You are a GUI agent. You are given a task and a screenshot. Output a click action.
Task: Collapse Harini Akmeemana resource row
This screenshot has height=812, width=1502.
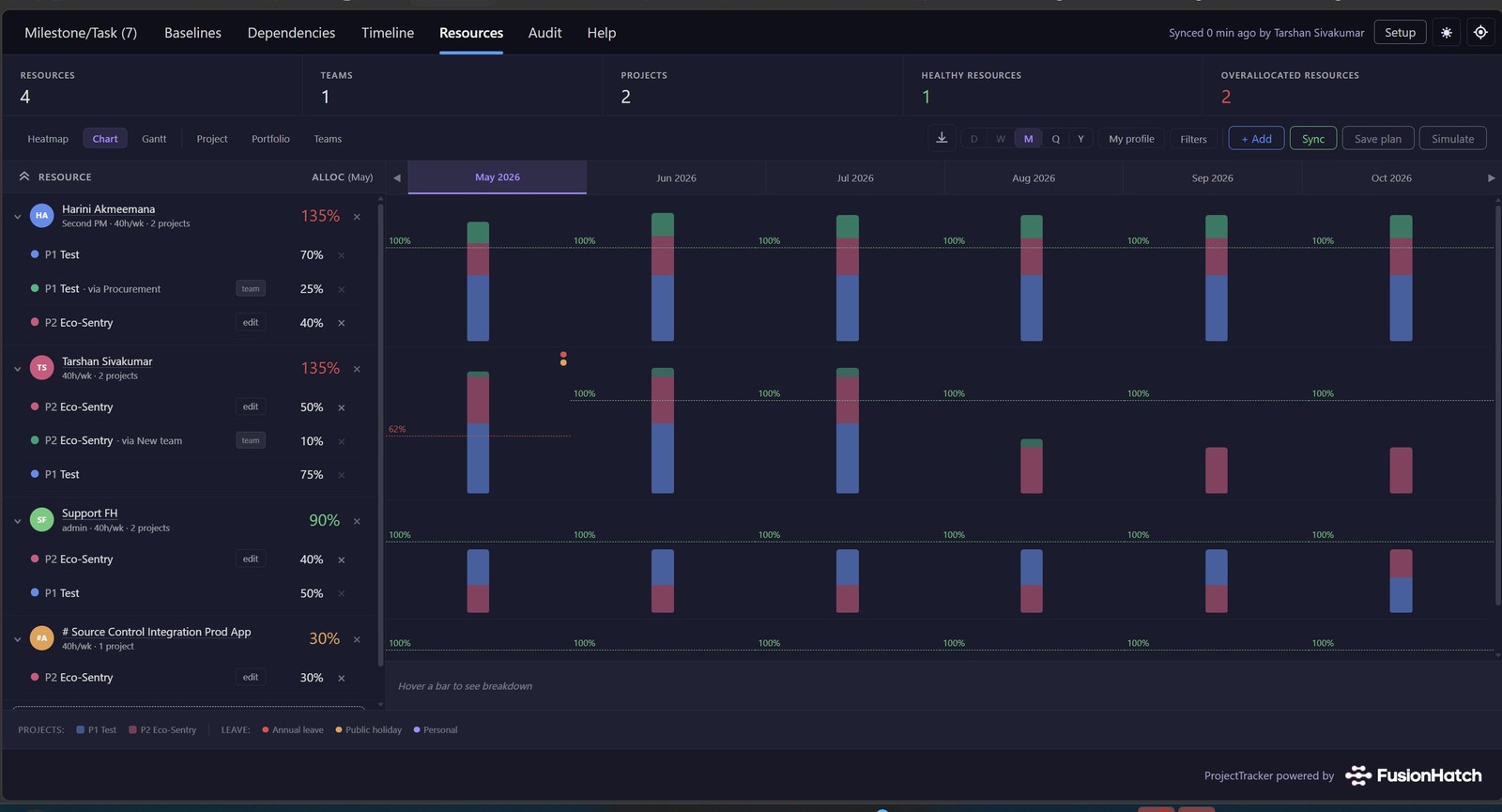pos(17,217)
